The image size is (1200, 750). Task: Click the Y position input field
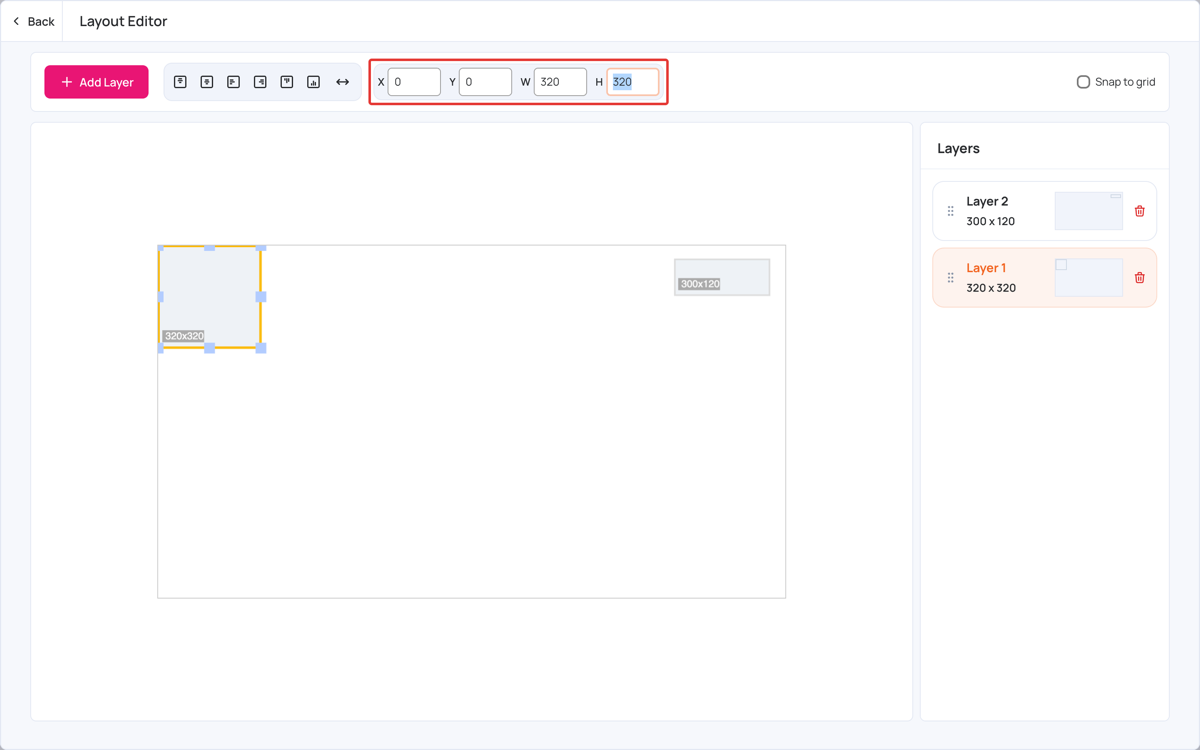point(485,82)
